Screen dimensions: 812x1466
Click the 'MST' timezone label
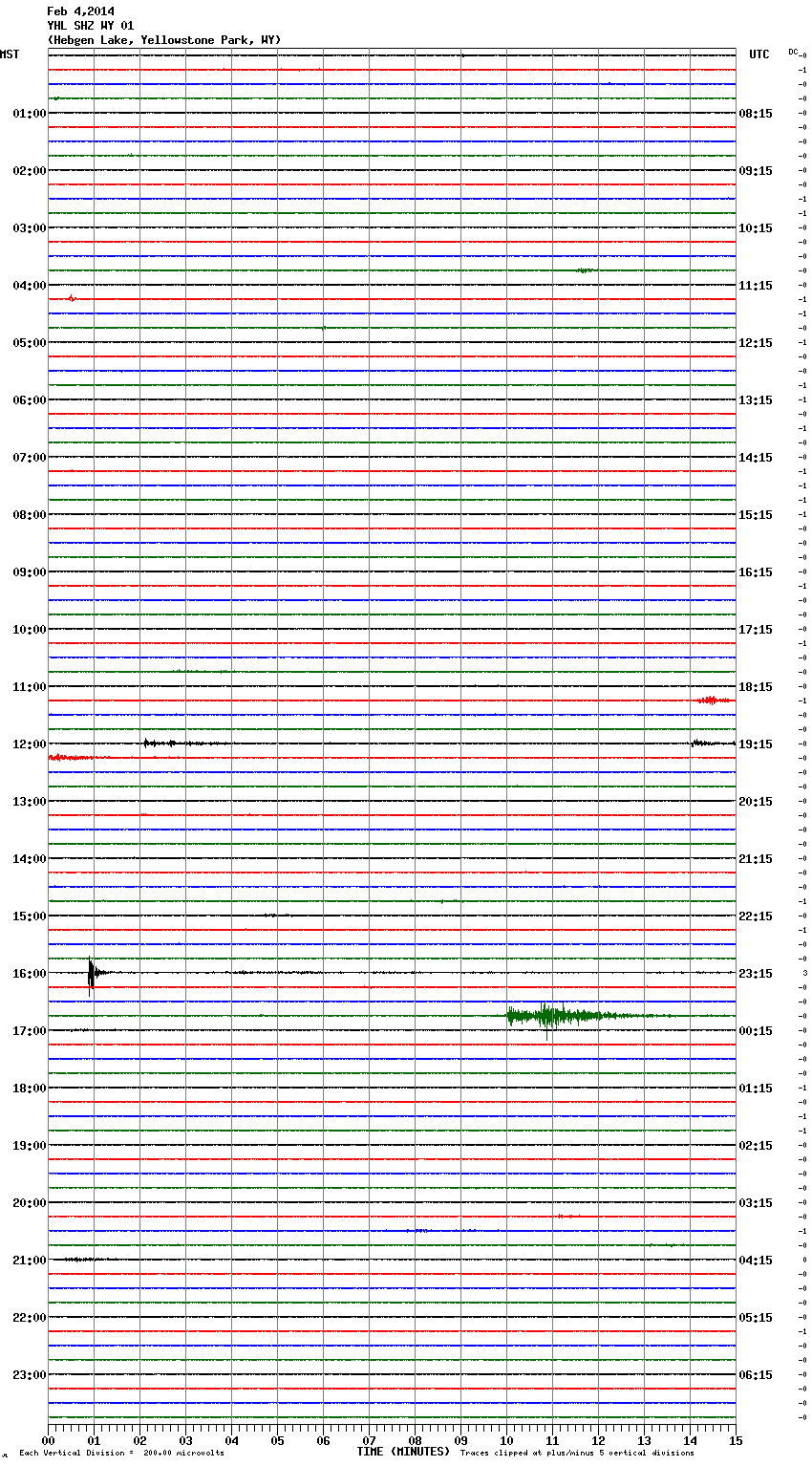(x=10, y=54)
